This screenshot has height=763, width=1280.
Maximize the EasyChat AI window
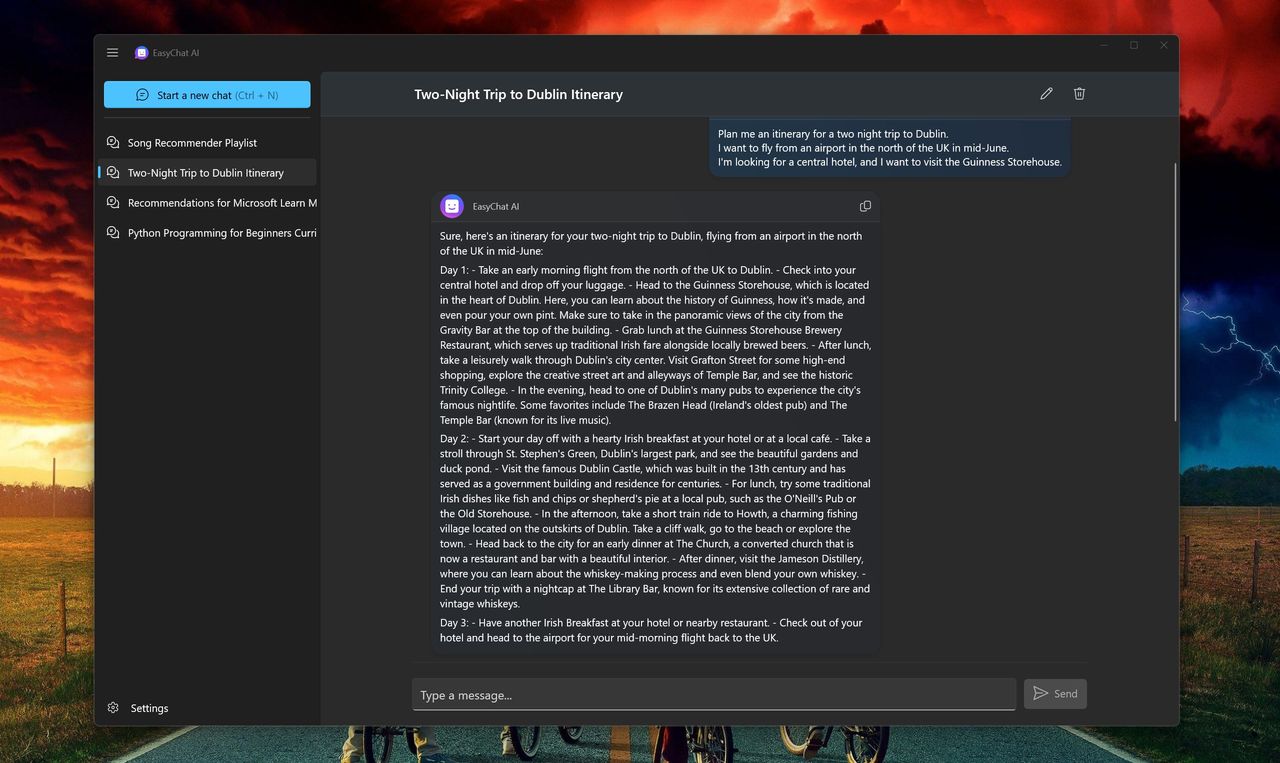pos(1134,45)
